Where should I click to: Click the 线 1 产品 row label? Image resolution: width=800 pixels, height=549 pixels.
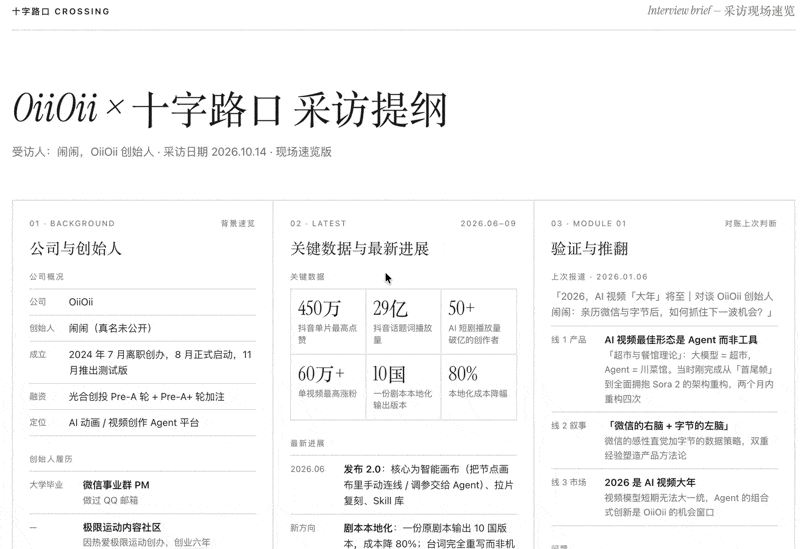pyautogui.click(x=568, y=339)
